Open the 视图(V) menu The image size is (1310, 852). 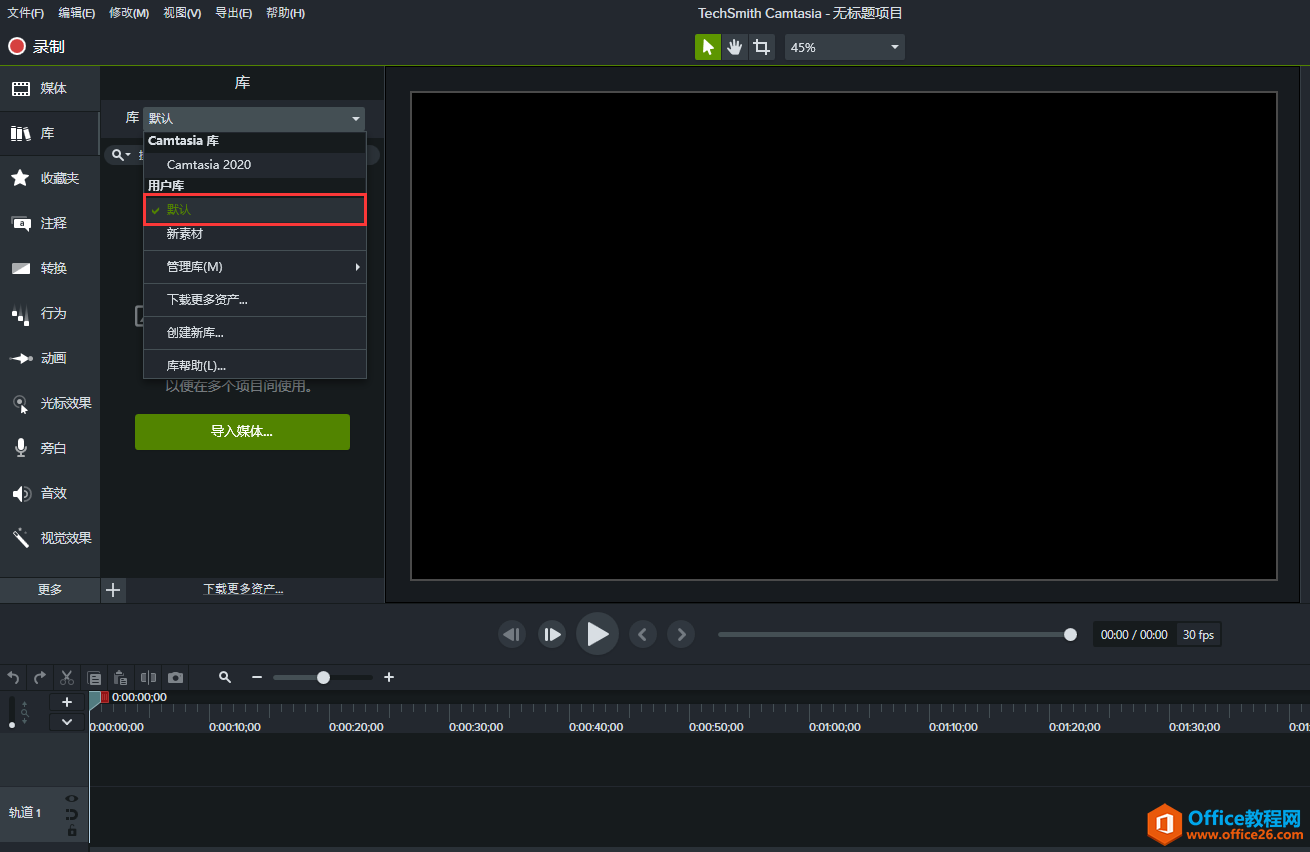(182, 13)
